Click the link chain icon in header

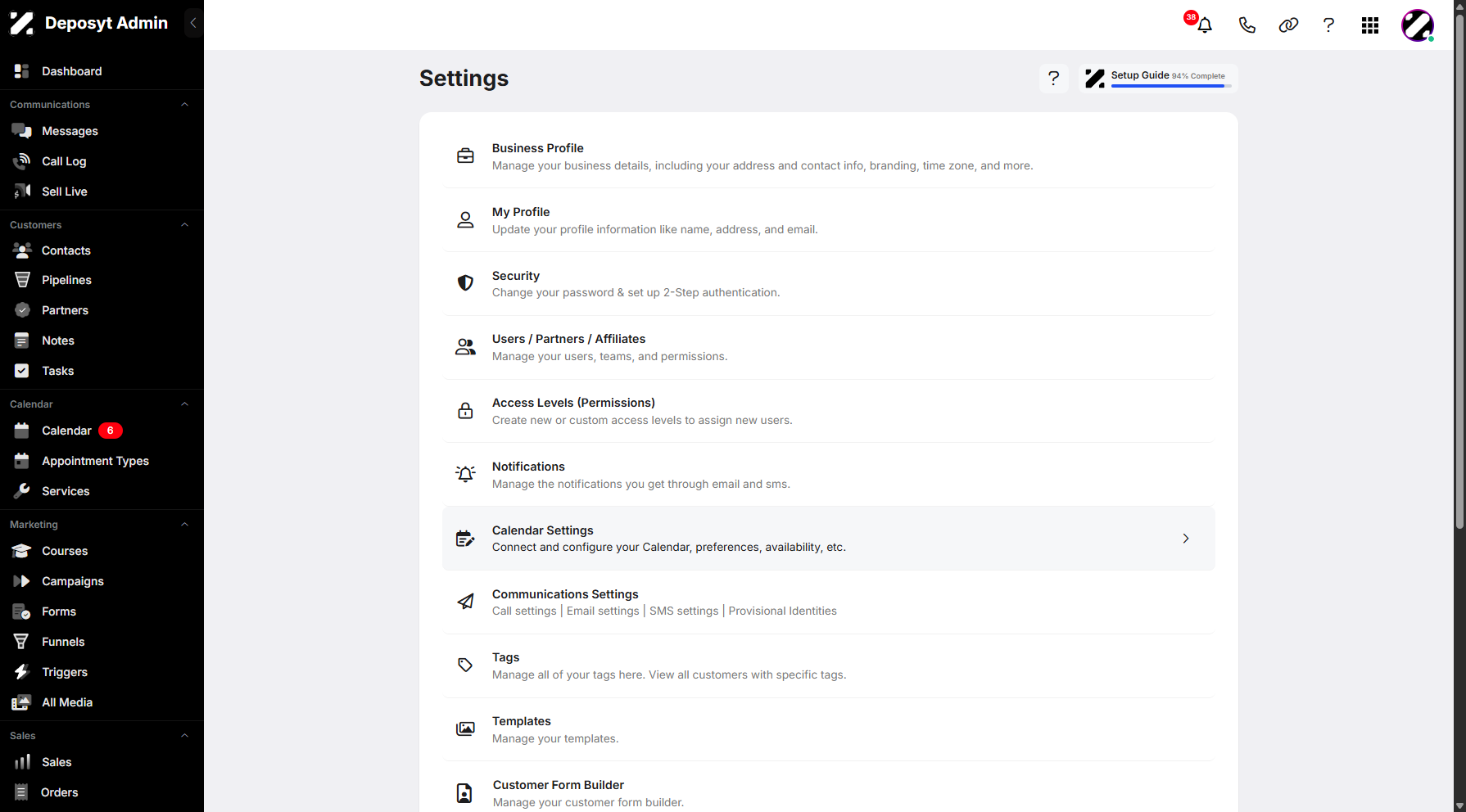click(1288, 25)
